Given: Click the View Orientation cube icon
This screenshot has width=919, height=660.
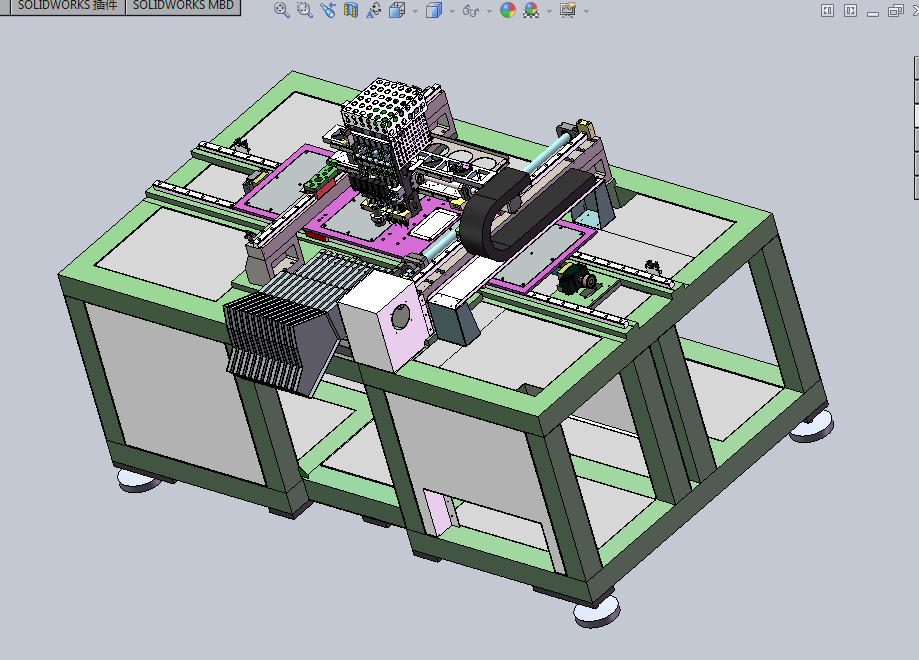Looking at the screenshot, I should coord(397,10).
